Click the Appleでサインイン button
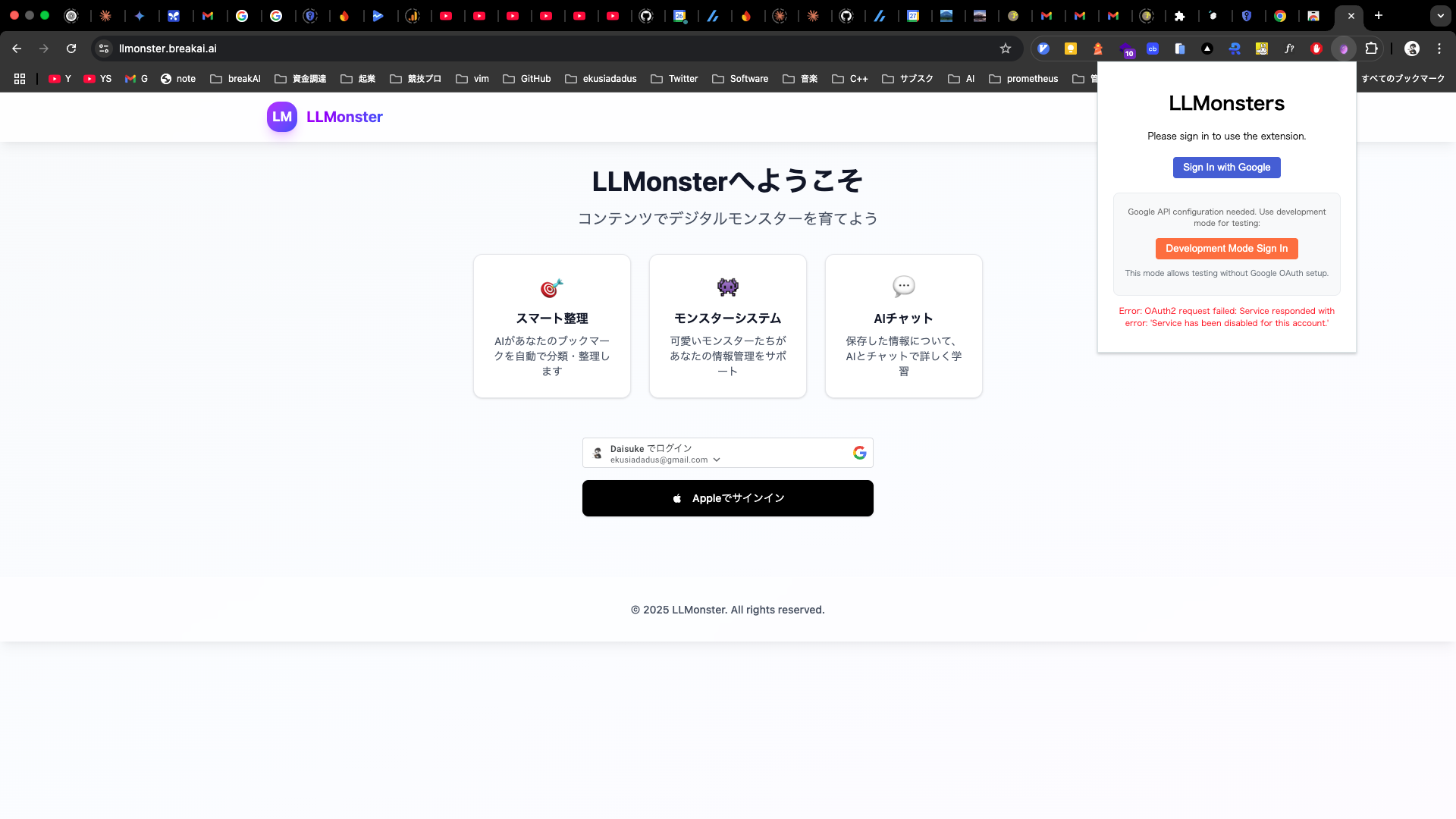 (727, 498)
